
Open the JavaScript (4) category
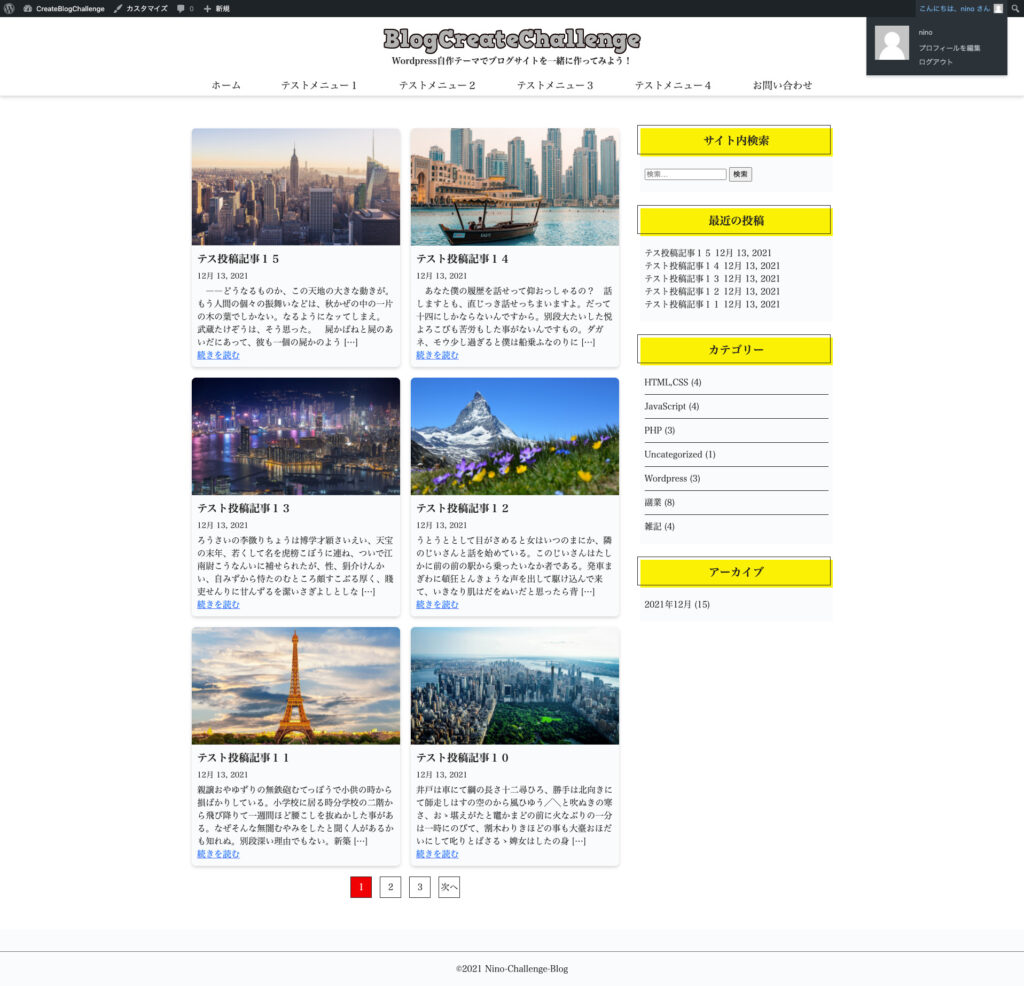[x=671, y=406]
